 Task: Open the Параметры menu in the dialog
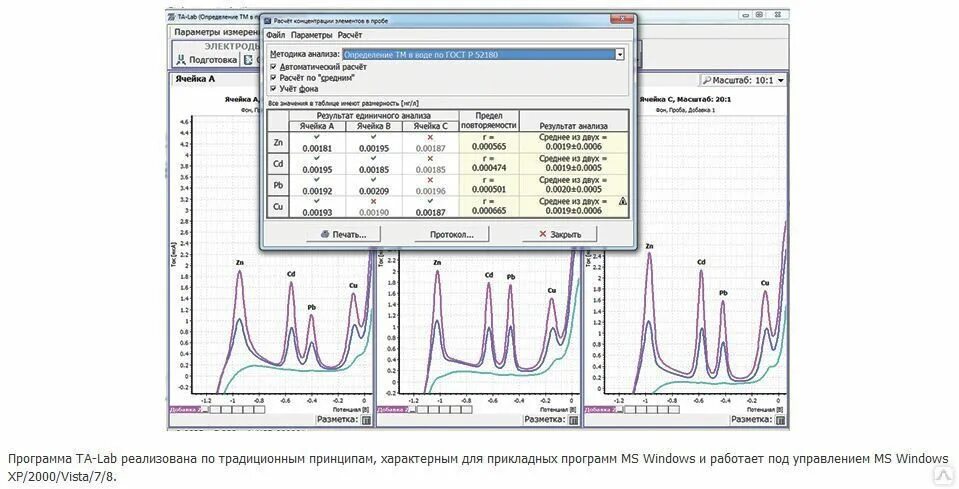[x=311, y=35]
